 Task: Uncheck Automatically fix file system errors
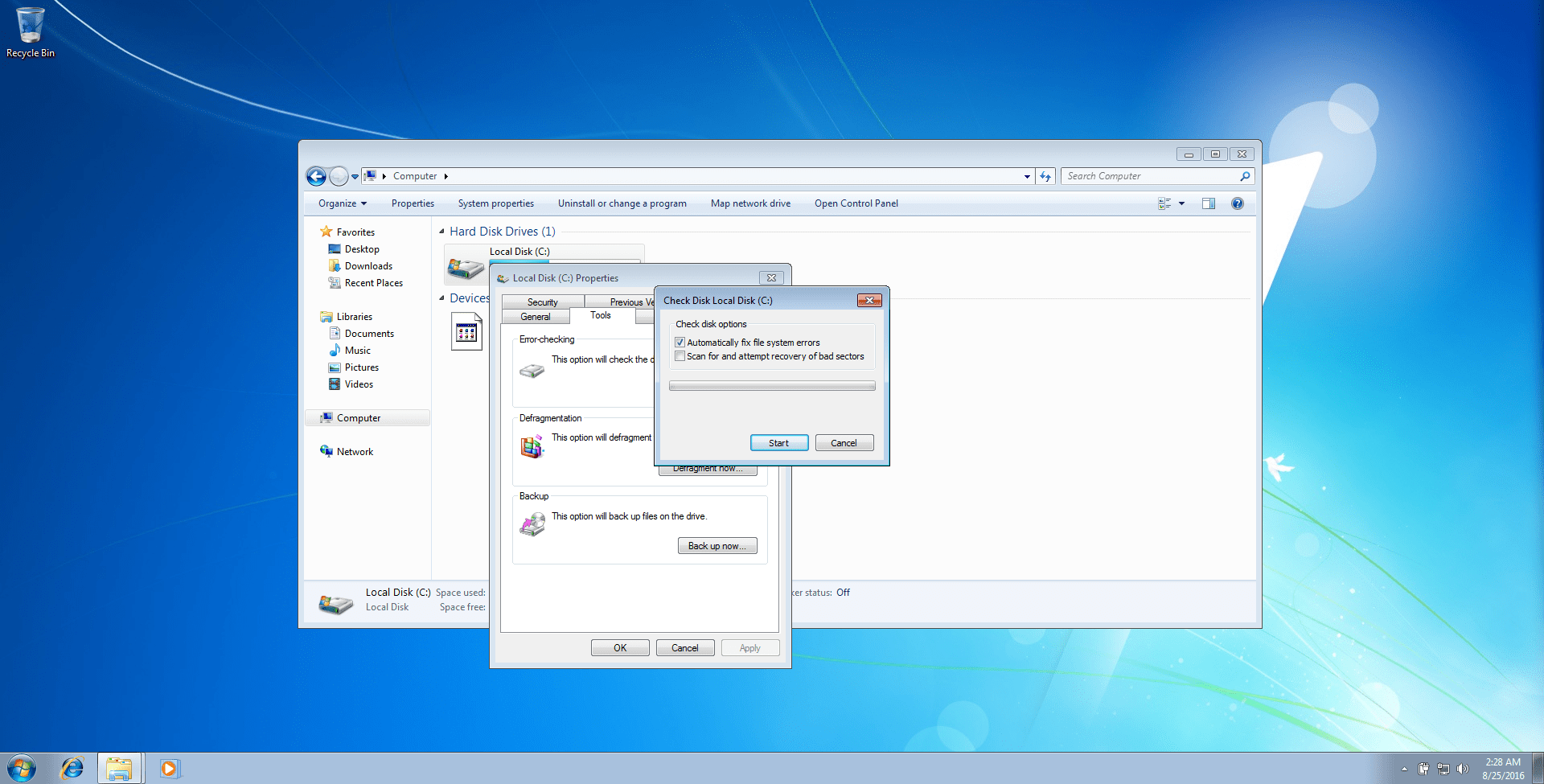[680, 343]
